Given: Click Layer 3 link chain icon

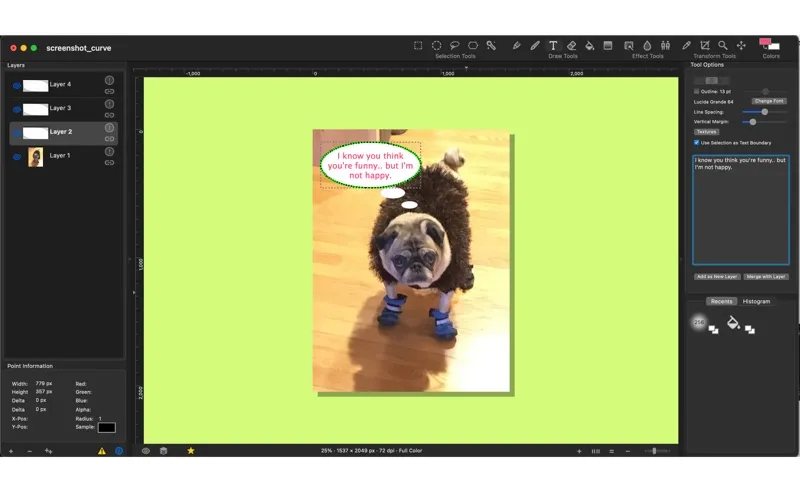Looking at the screenshot, I should (109, 115).
